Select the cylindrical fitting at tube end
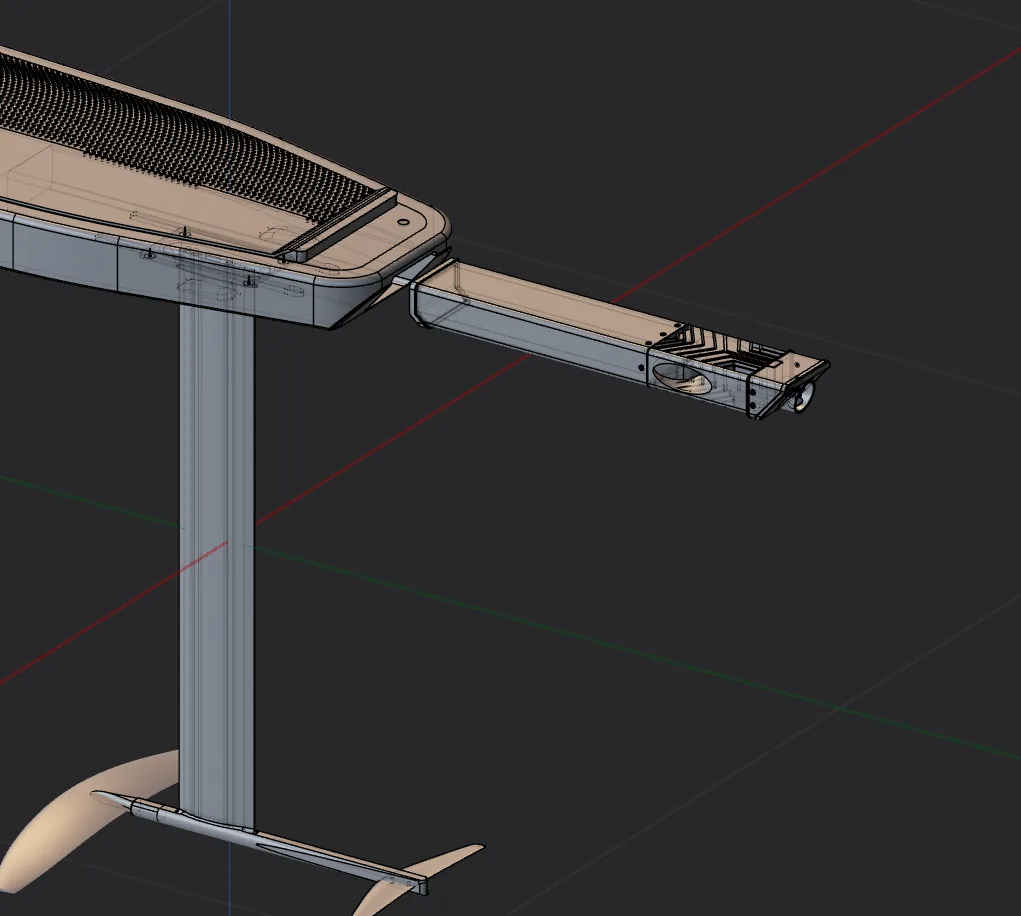 click(x=803, y=396)
